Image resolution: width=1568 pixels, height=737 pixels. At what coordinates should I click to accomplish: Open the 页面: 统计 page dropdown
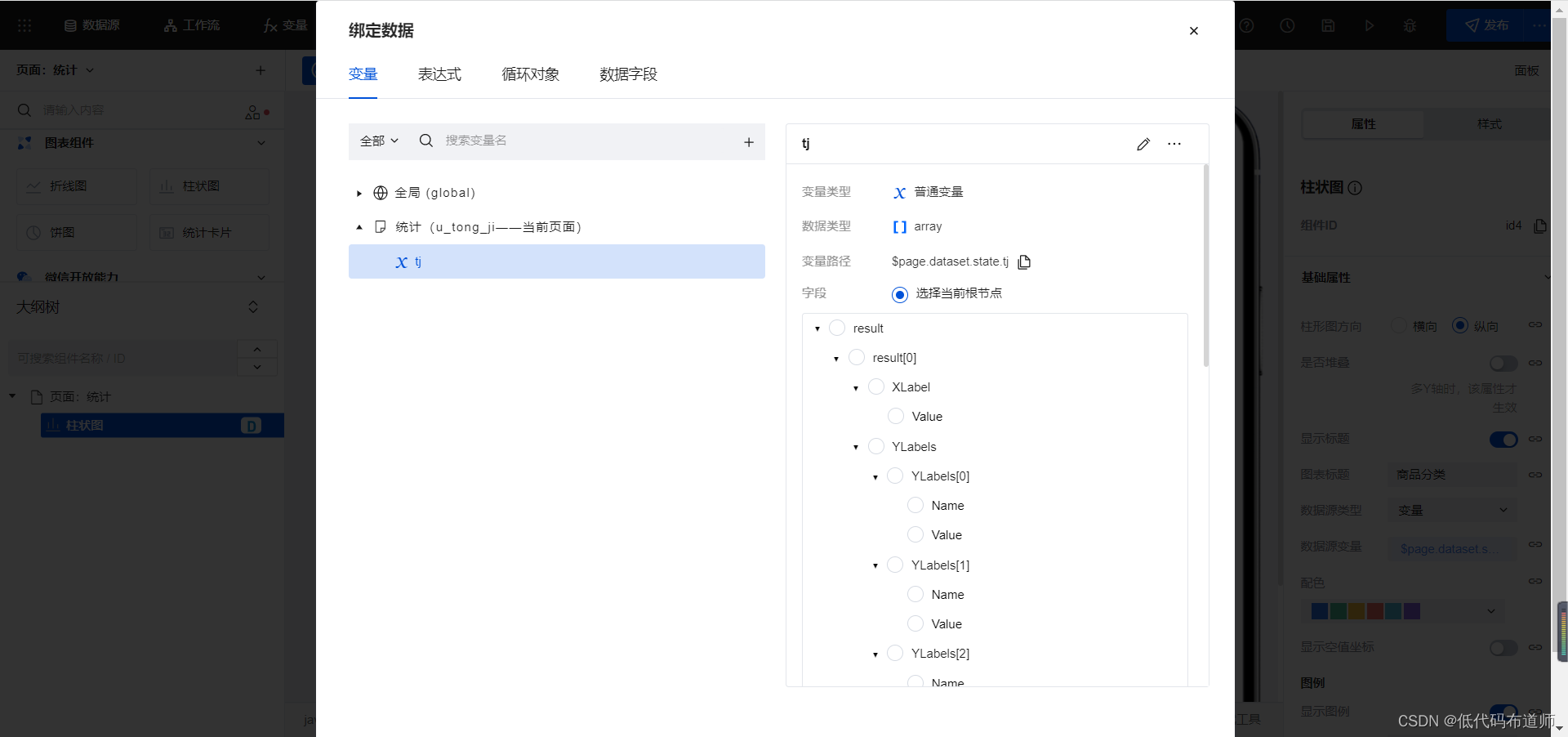(x=55, y=70)
